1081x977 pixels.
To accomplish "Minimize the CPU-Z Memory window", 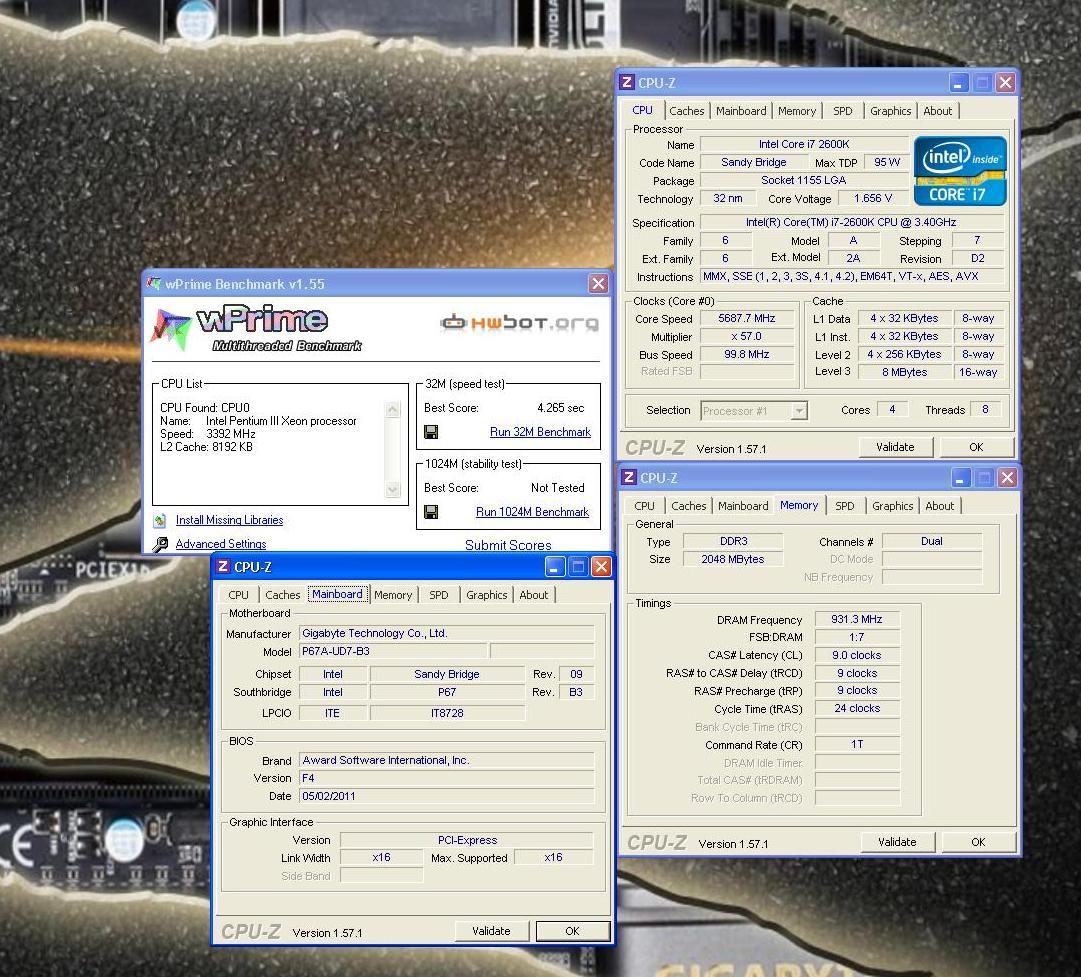I will [x=961, y=478].
